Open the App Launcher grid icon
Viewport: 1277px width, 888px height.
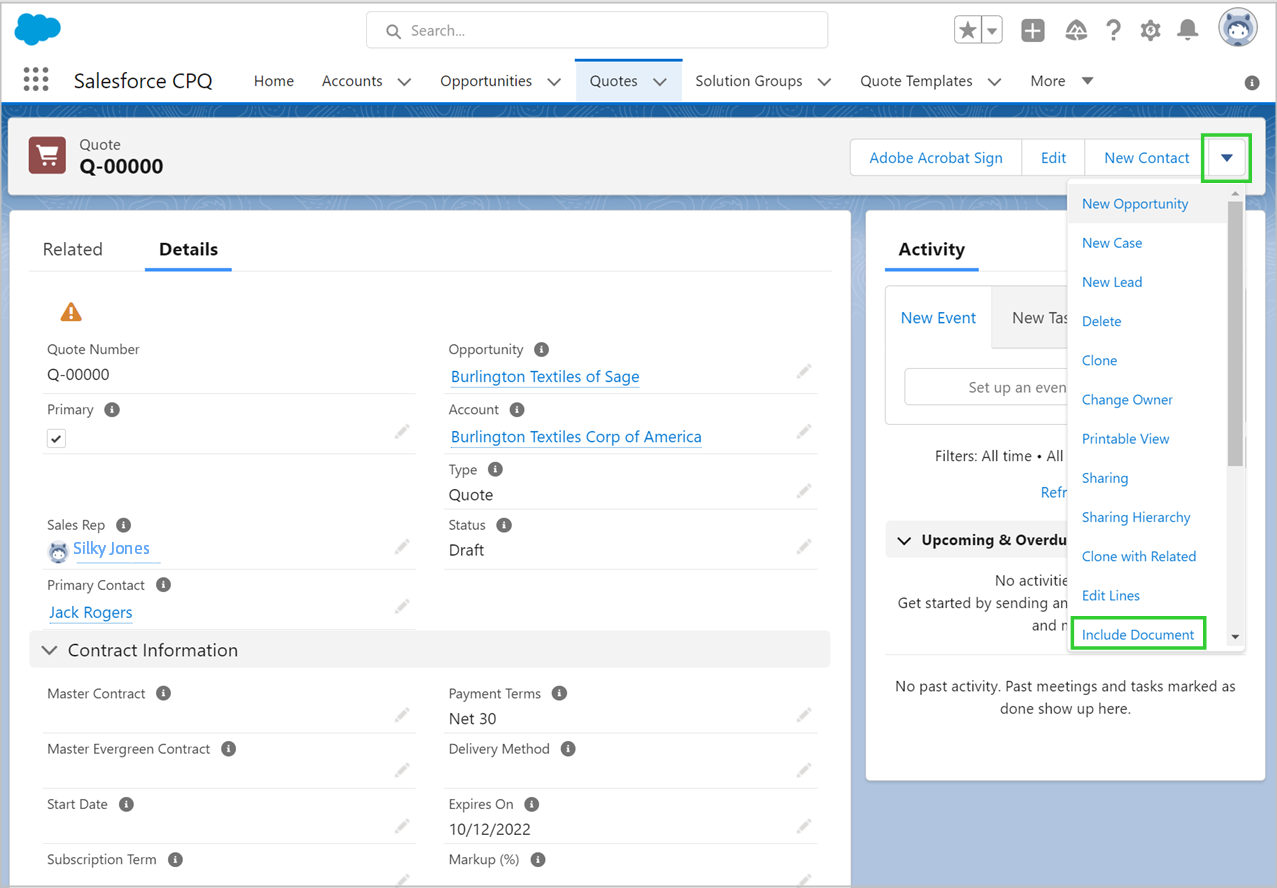pyautogui.click(x=36, y=80)
